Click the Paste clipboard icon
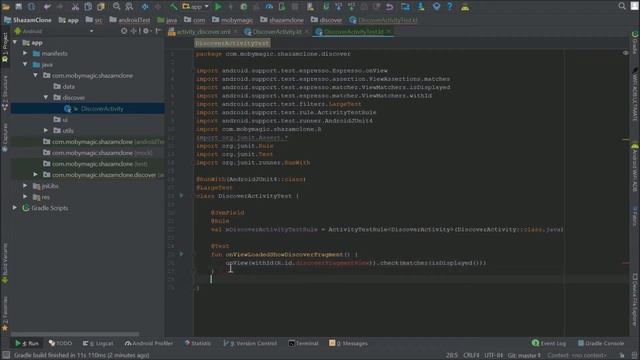Screen dimensions: 640x360 pyautogui.click(x=100, y=7)
